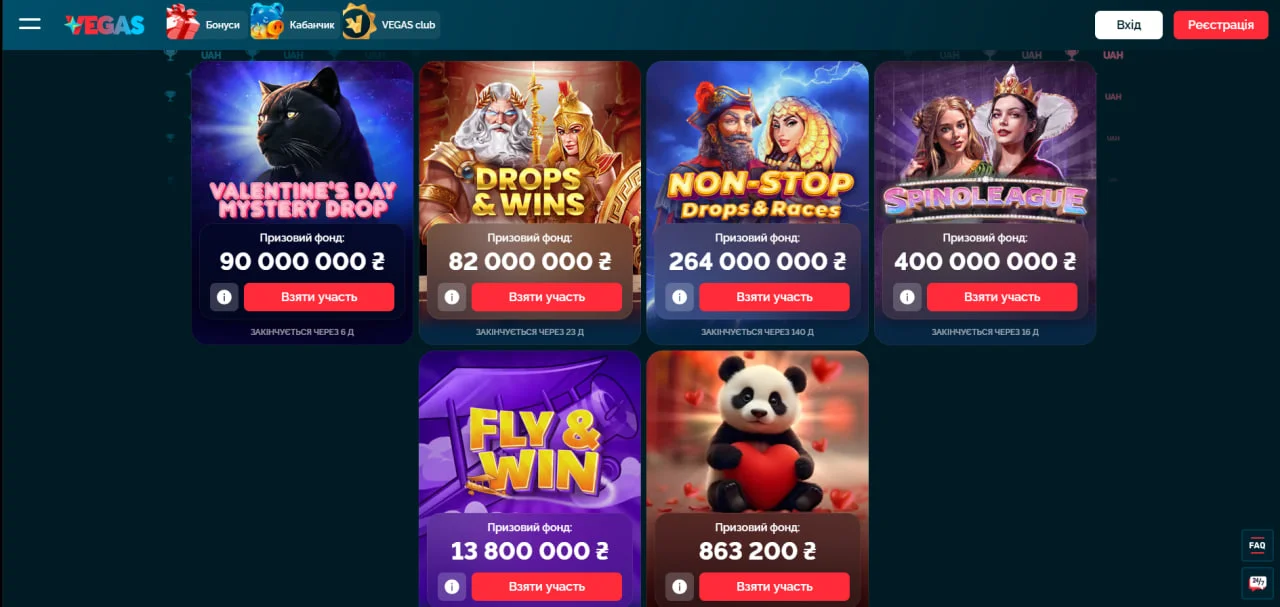The height and width of the screenshot is (607, 1280).
Task: Join Spinoleague via Взяти участь
Action: click(1002, 297)
